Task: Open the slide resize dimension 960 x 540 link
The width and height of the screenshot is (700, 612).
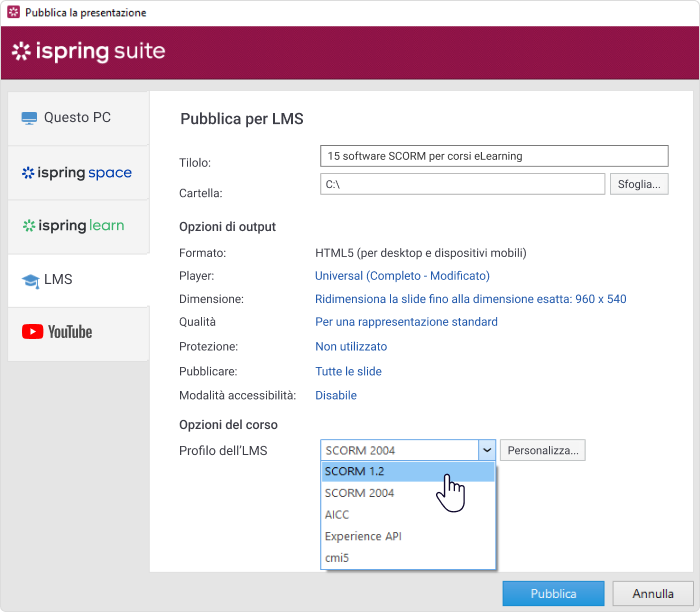Action: tap(471, 299)
